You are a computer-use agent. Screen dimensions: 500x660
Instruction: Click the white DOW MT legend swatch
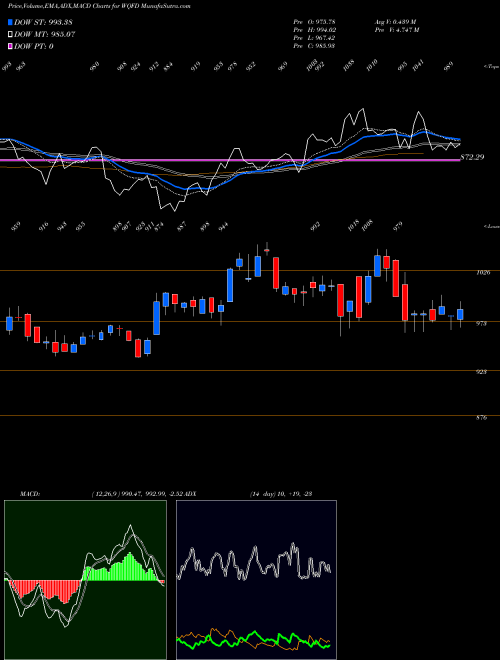pyautogui.click(x=10, y=35)
